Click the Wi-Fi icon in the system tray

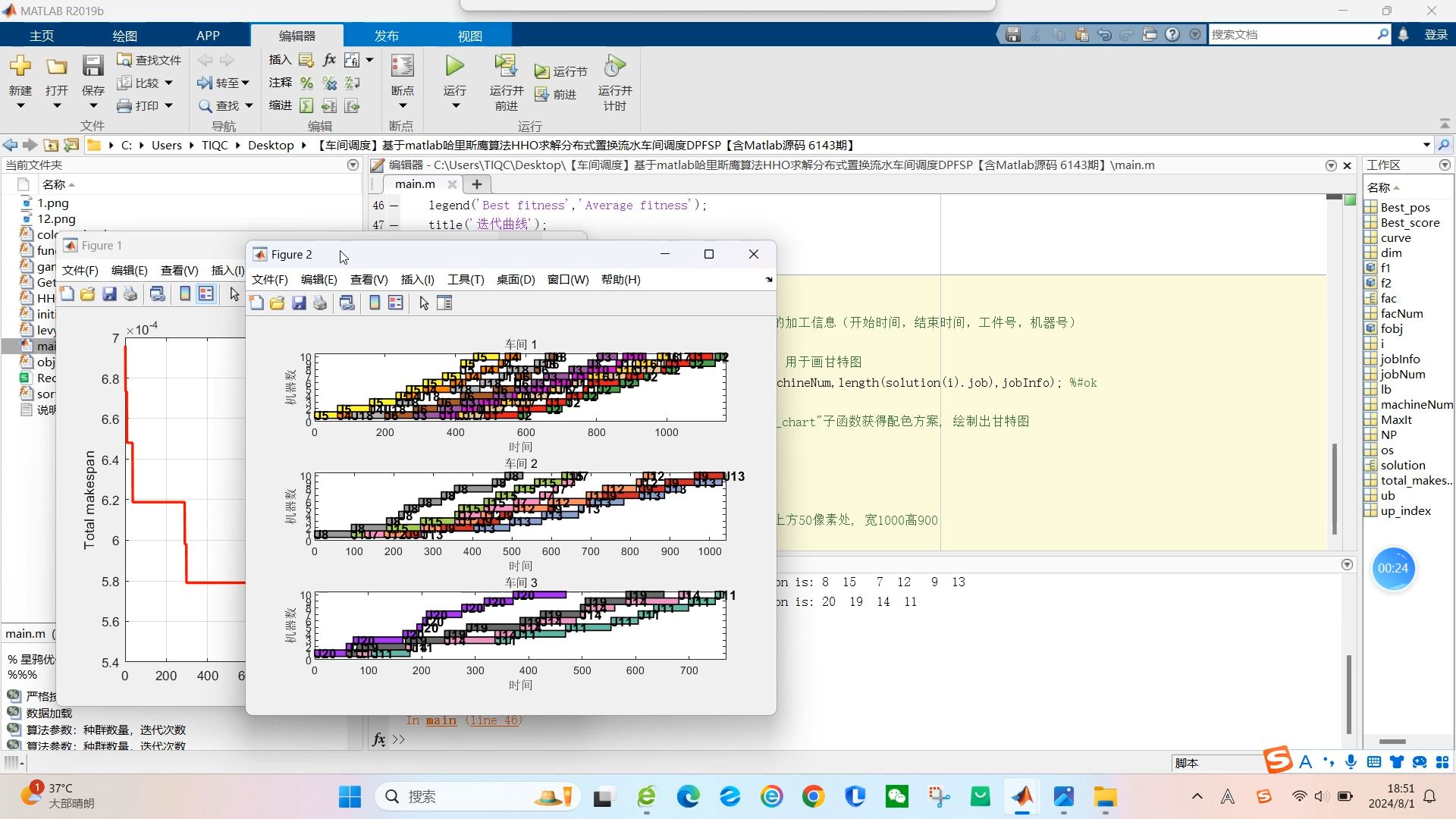[x=1299, y=796]
